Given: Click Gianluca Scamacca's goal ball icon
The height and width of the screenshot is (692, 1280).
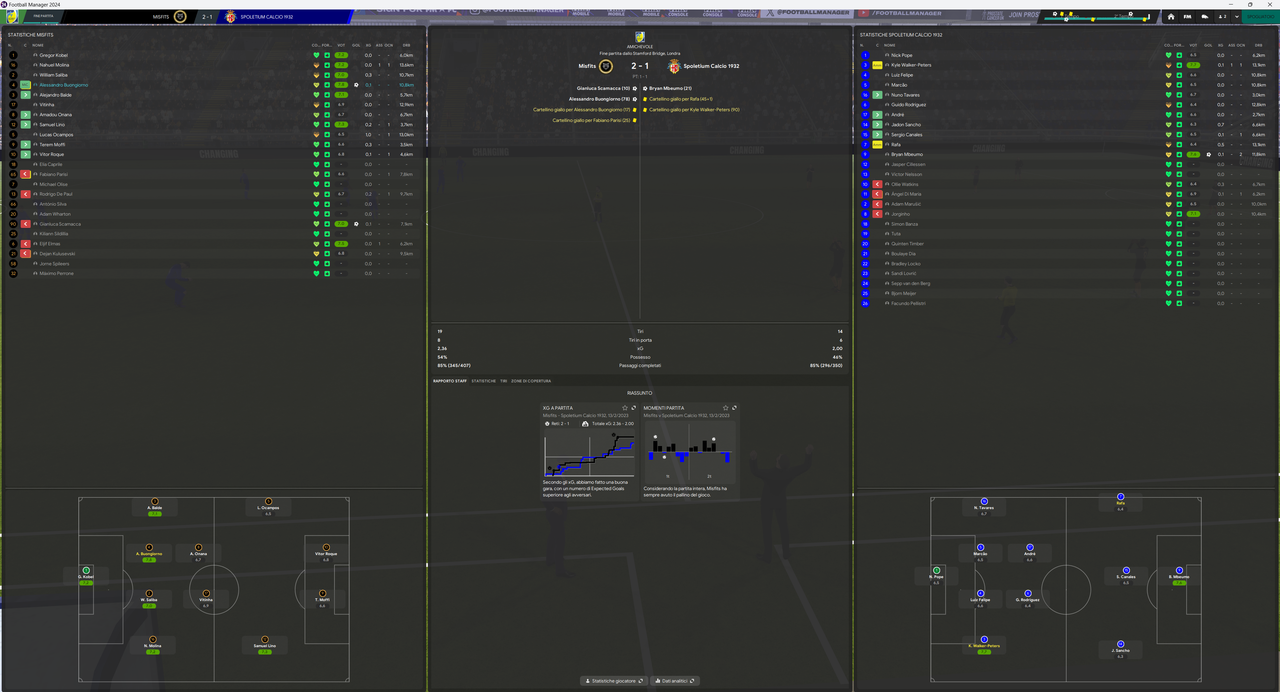Looking at the screenshot, I should [356, 224].
